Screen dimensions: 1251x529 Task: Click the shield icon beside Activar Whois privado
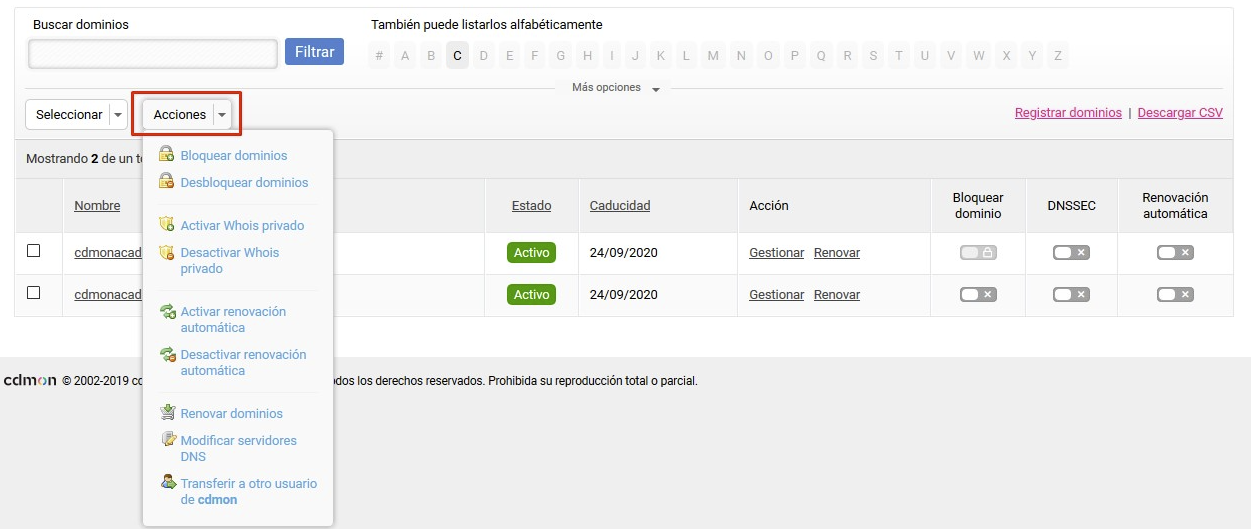click(x=168, y=225)
